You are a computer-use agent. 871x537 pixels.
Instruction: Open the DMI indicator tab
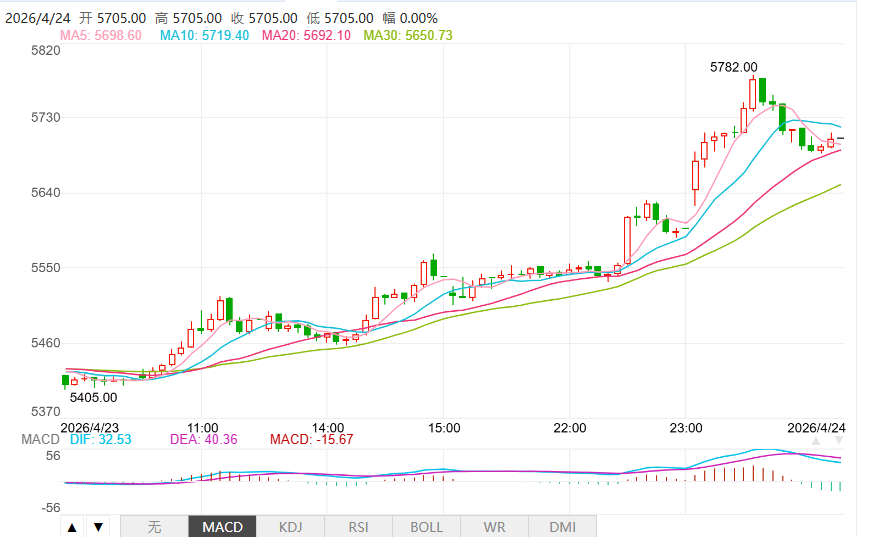(x=562, y=526)
